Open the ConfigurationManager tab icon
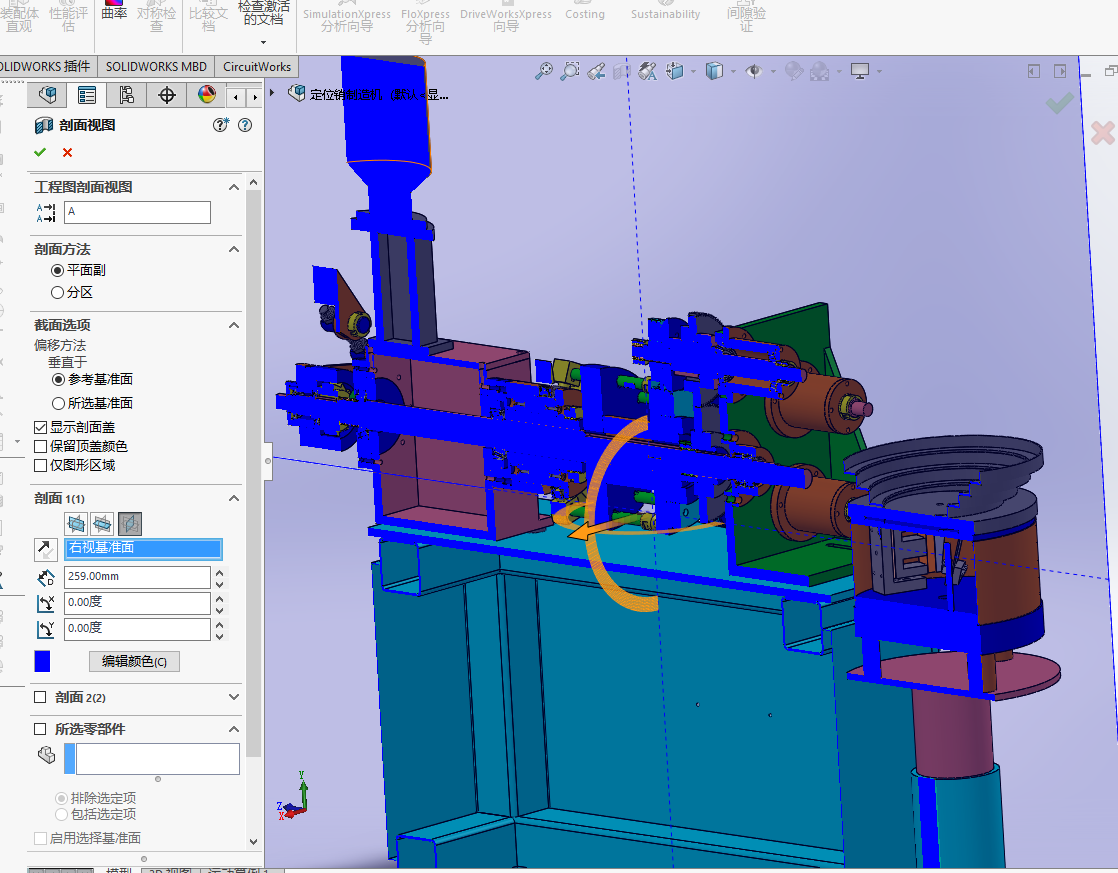The height and width of the screenshot is (873, 1118). 126,95
